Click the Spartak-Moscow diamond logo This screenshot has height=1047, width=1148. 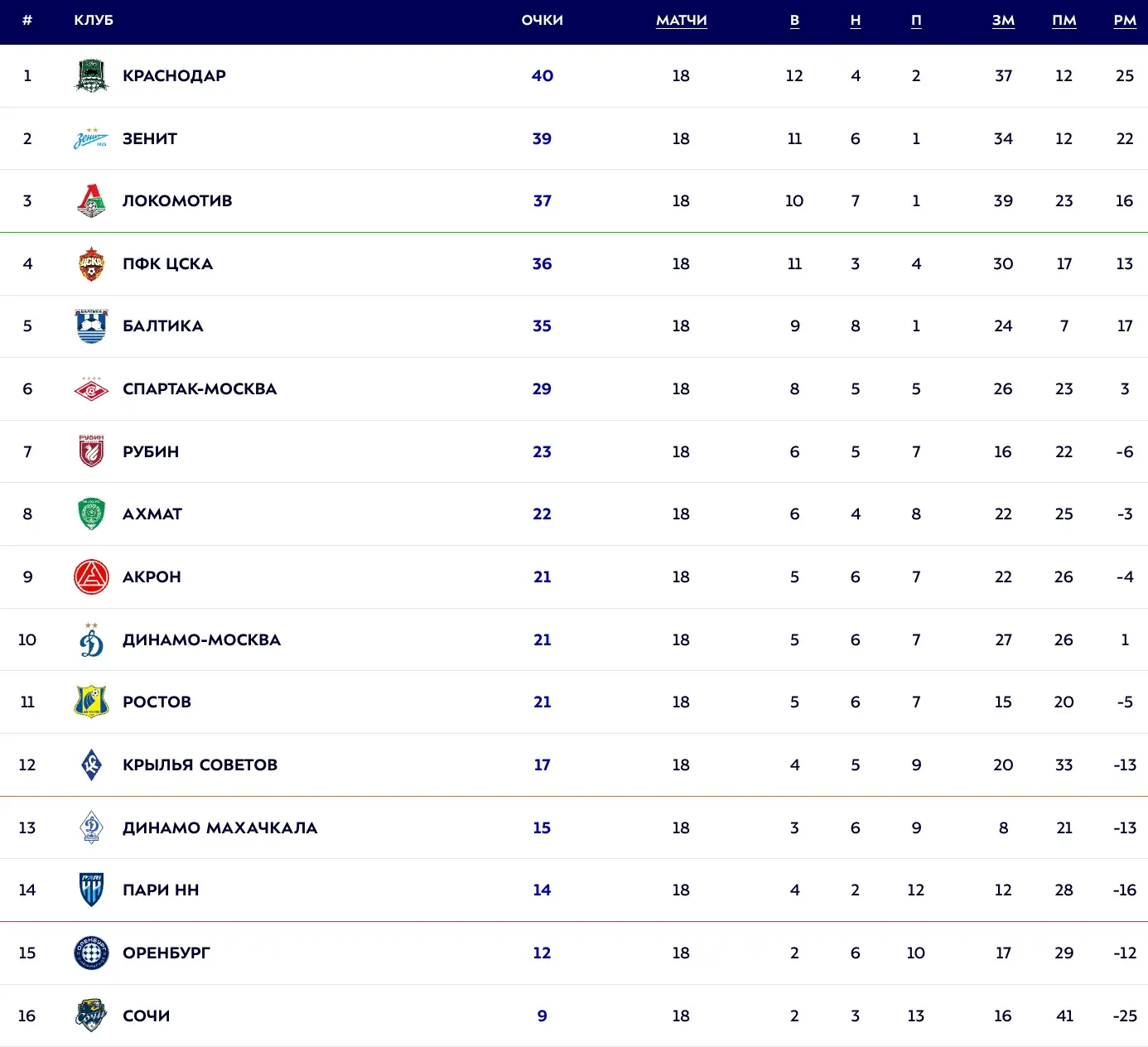click(91, 388)
